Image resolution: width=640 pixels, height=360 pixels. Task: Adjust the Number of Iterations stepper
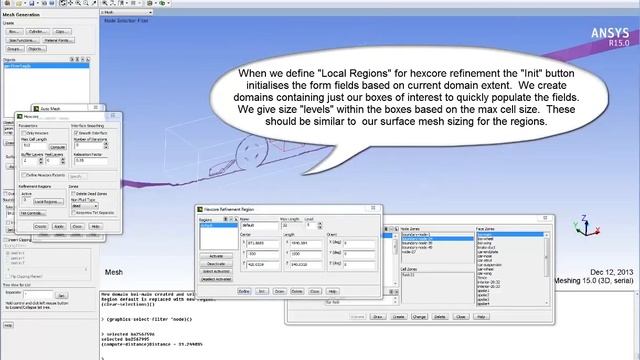tap(106, 145)
